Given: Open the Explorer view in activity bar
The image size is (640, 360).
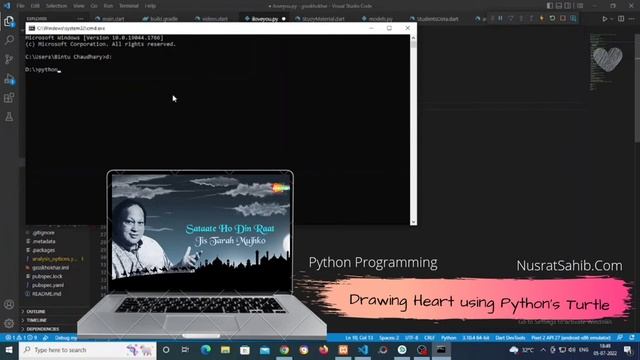Looking at the screenshot, I should (9, 21).
